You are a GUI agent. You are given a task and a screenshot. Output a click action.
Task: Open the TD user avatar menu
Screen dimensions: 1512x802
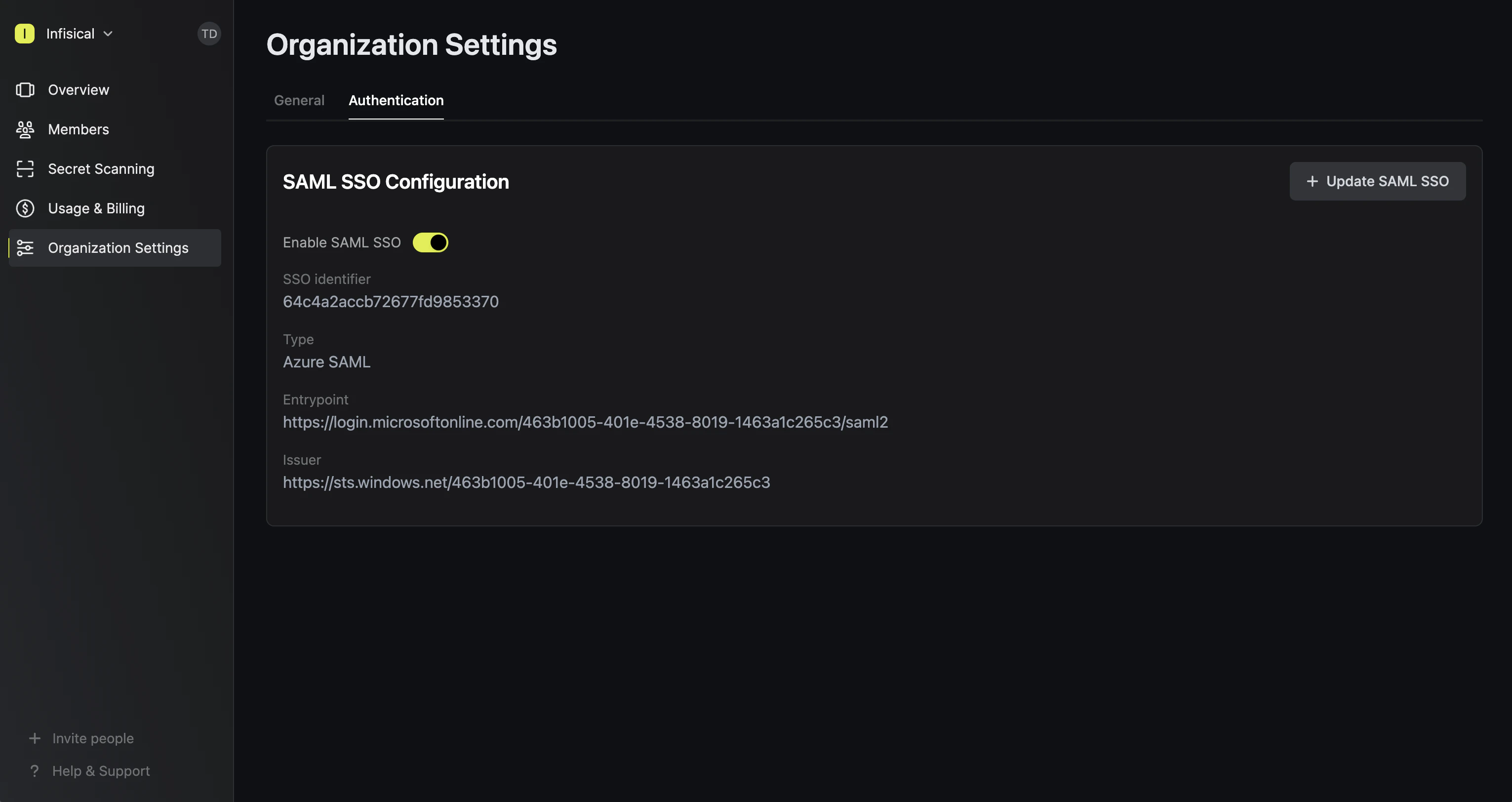[x=209, y=34]
